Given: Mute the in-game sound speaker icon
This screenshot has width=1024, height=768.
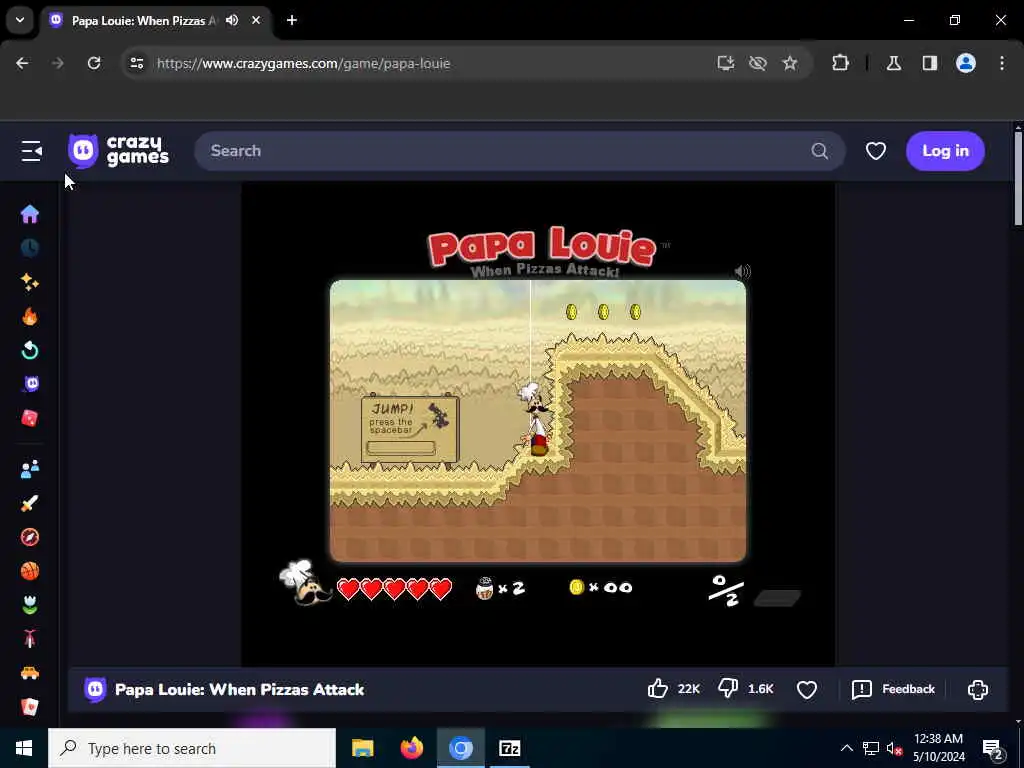Looking at the screenshot, I should (743, 271).
